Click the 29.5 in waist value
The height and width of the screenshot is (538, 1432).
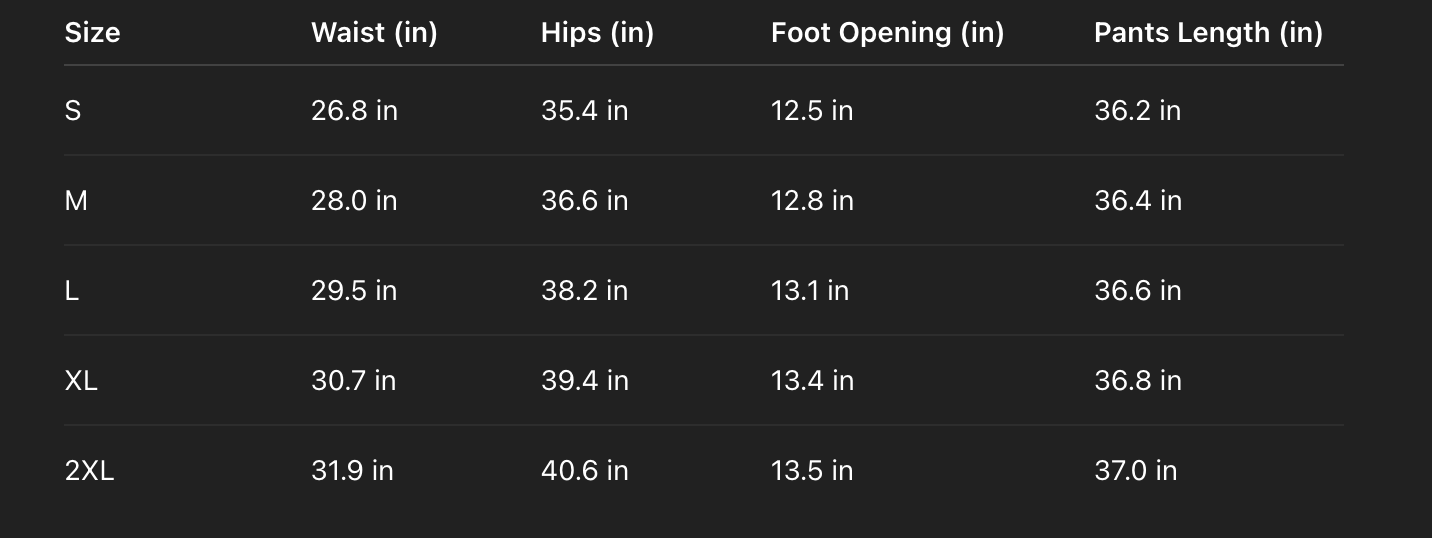[353, 290]
